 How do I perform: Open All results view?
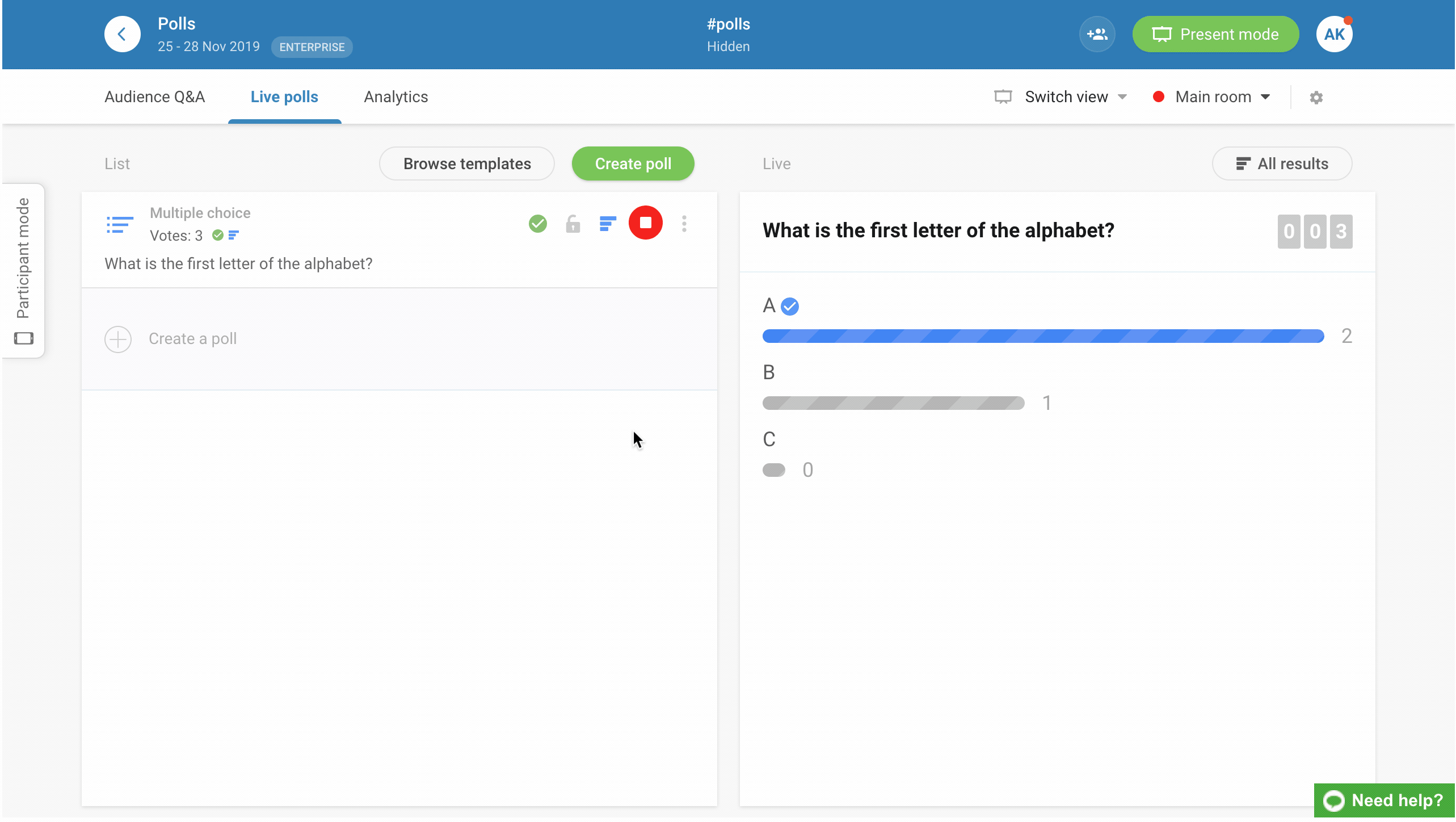1282,163
